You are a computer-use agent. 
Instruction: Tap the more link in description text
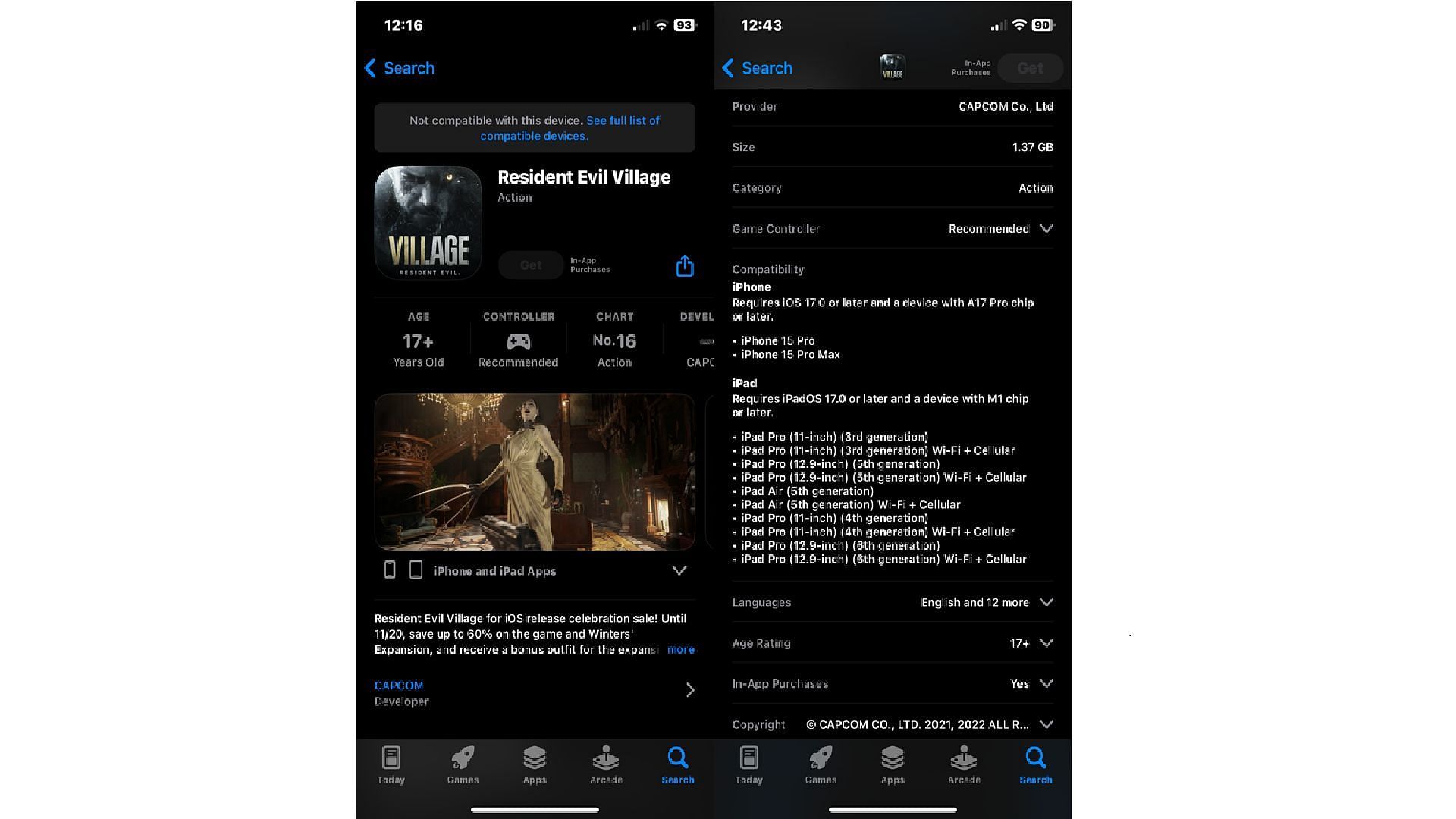pos(682,650)
